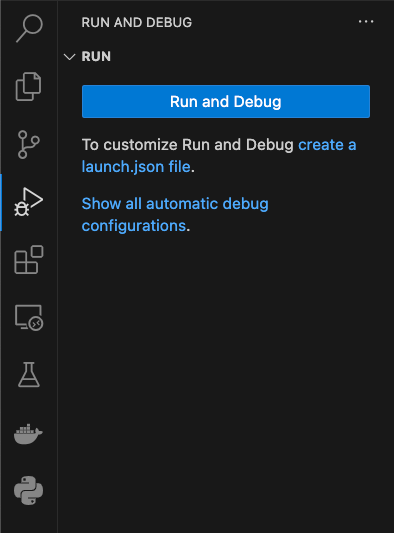Open Show all automatic debug configurations link

(175, 214)
